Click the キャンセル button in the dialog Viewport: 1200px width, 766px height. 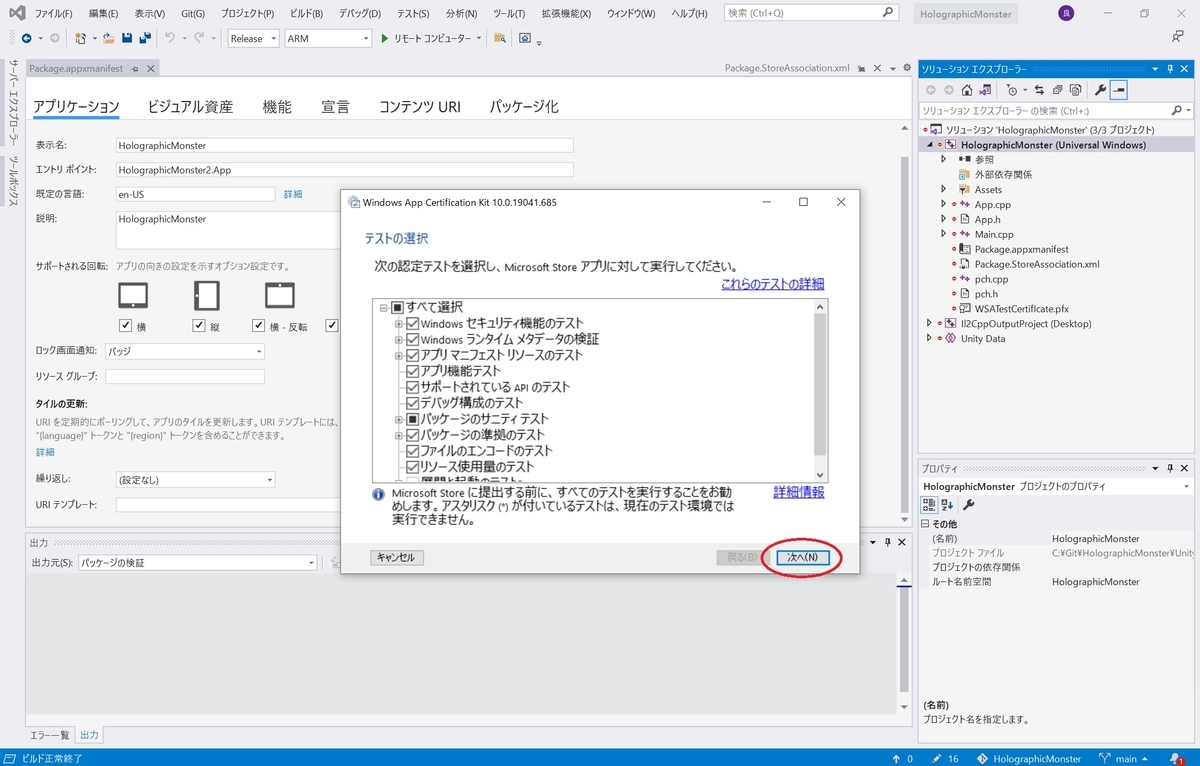pyautogui.click(x=397, y=557)
